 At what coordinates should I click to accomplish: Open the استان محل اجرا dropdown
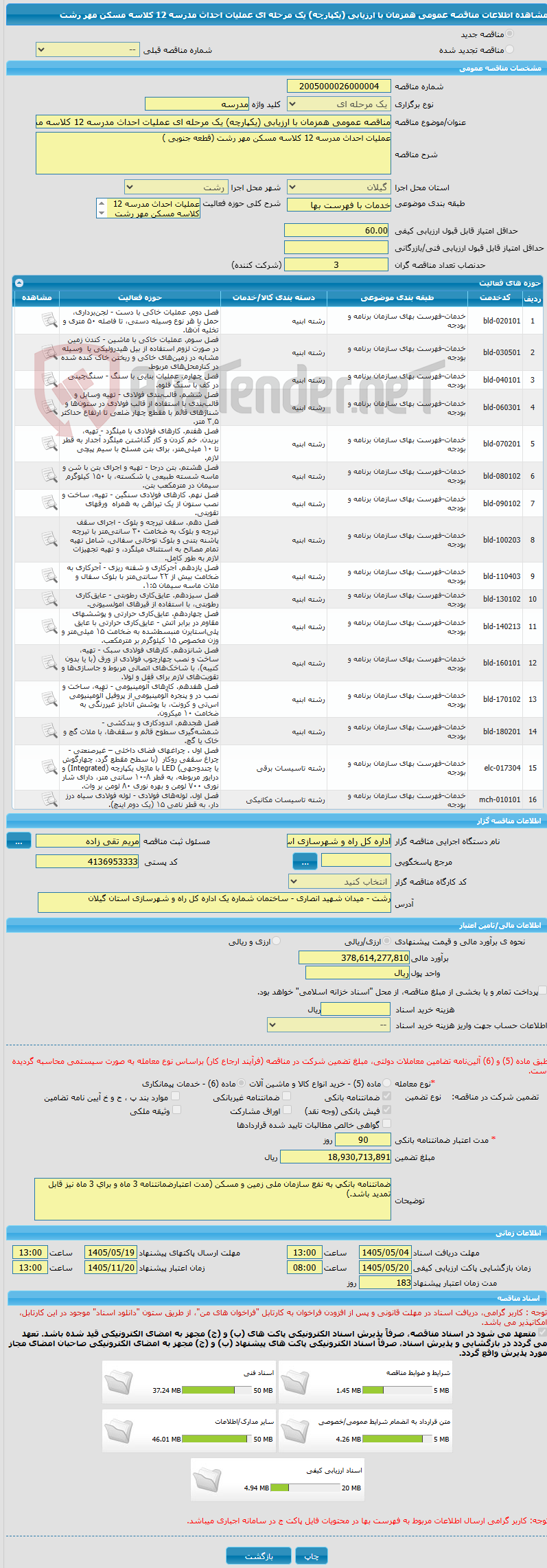point(339,187)
